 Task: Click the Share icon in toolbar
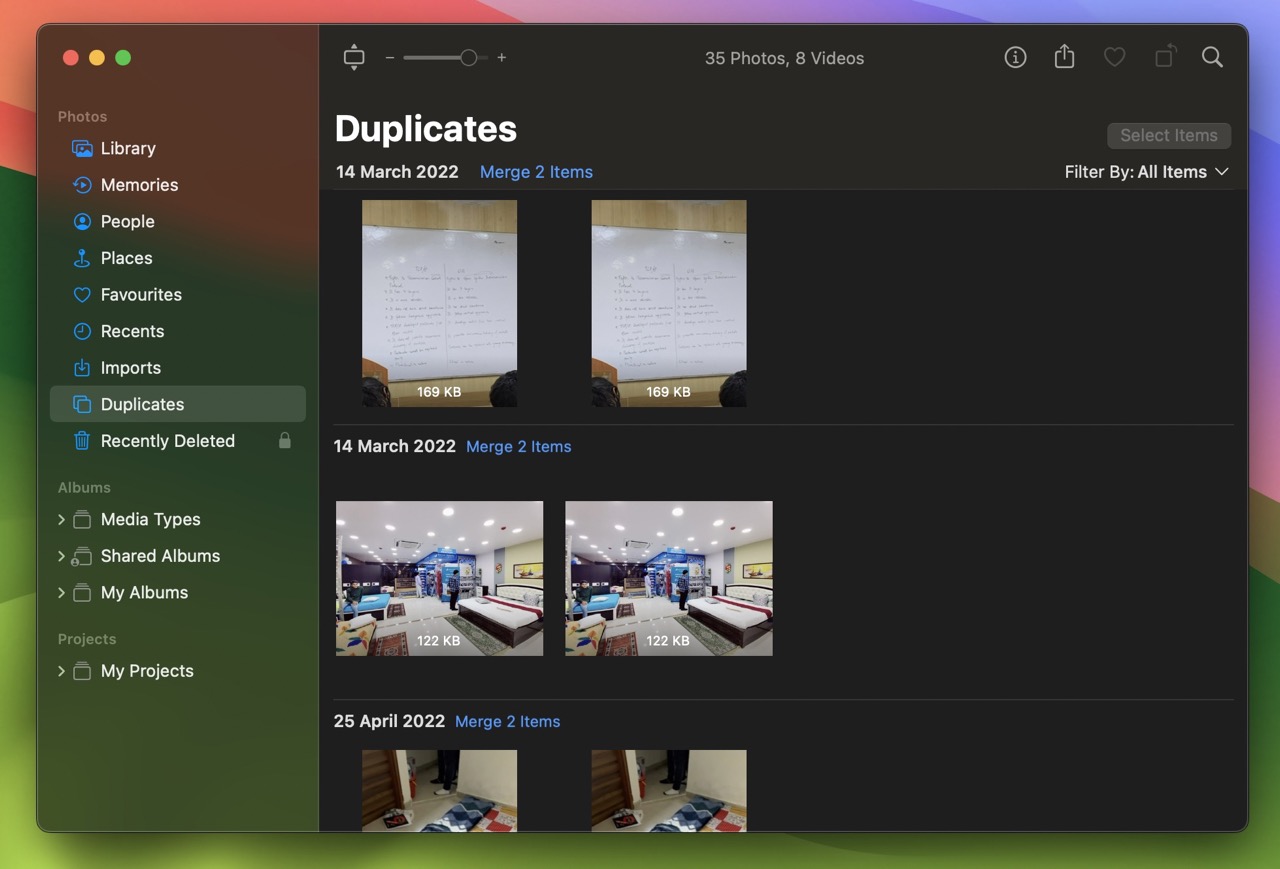(x=1064, y=57)
